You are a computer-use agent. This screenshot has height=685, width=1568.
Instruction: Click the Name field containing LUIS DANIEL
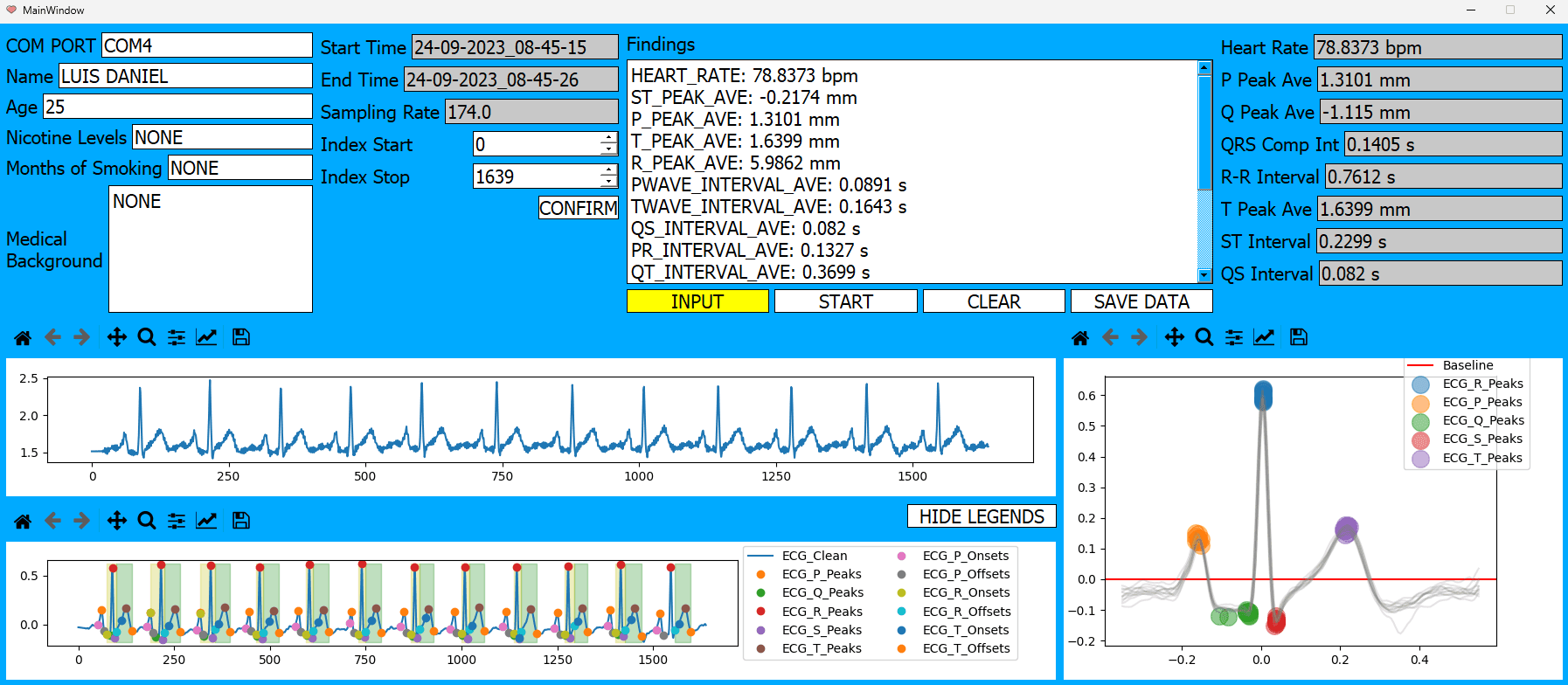(184, 76)
